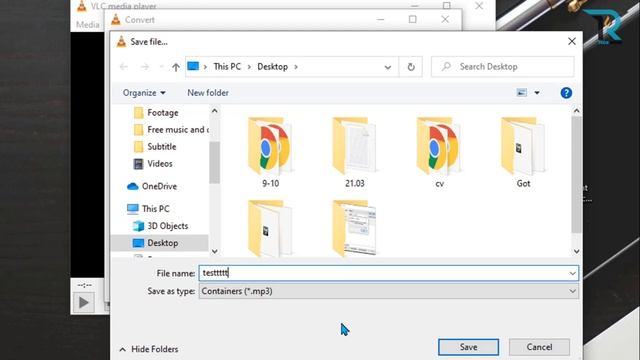This screenshot has height=360, width=640.
Task: Open Media menu in VLC window
Action: click(x=87, y=25)
